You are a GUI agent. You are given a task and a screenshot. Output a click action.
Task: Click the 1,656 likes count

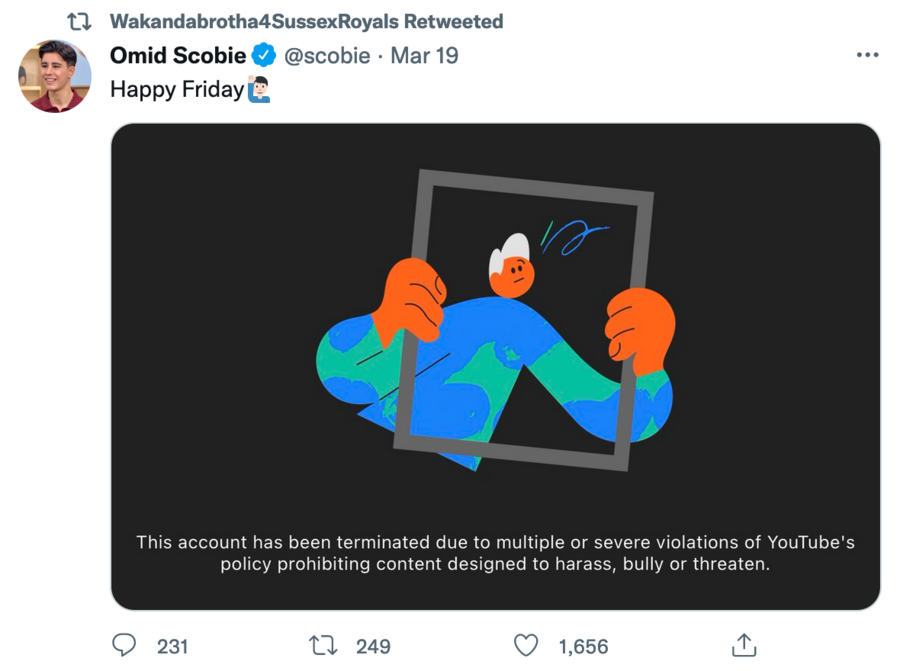point(583,646)
